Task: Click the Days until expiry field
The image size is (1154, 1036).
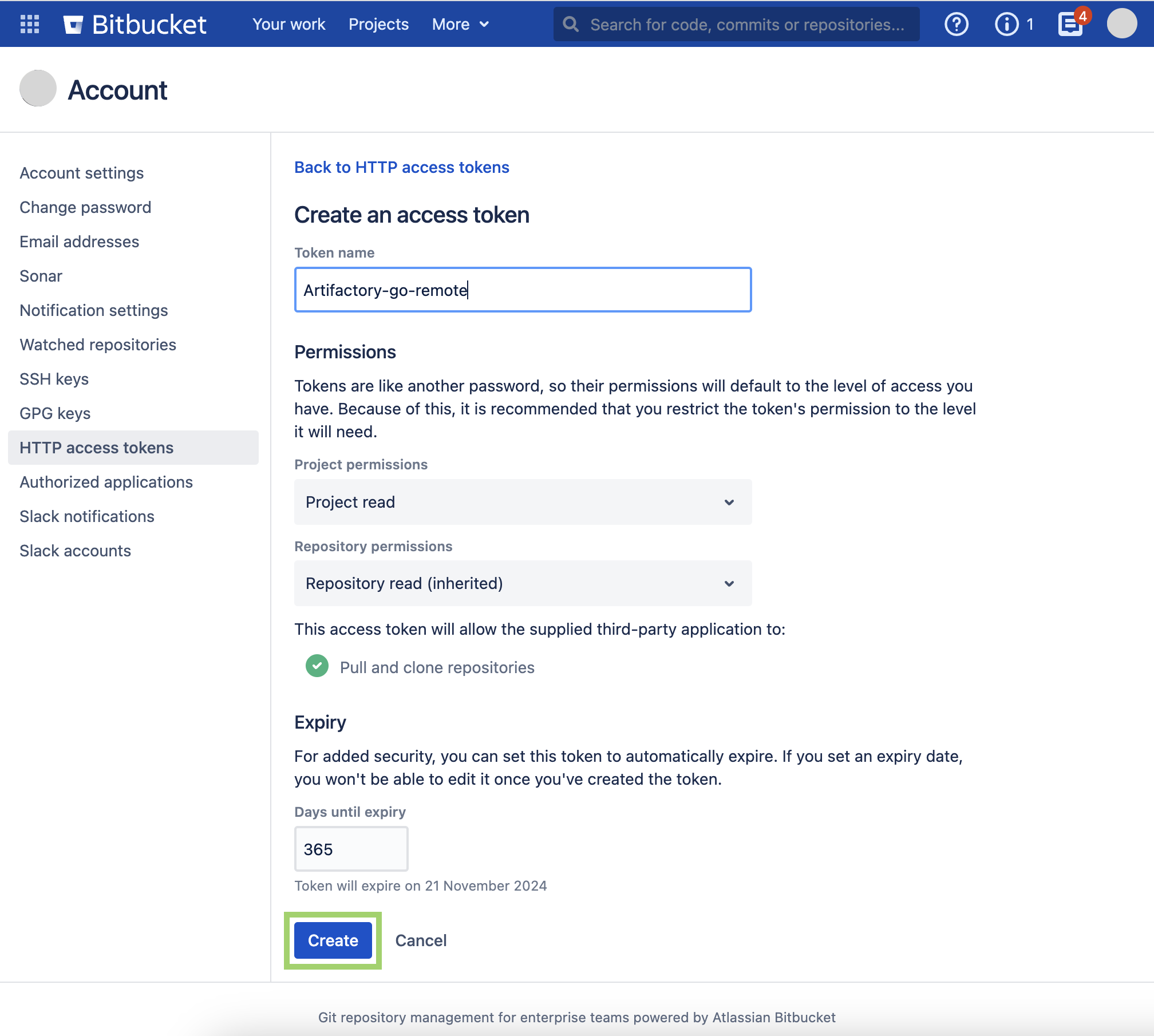Action: (350, 849)
